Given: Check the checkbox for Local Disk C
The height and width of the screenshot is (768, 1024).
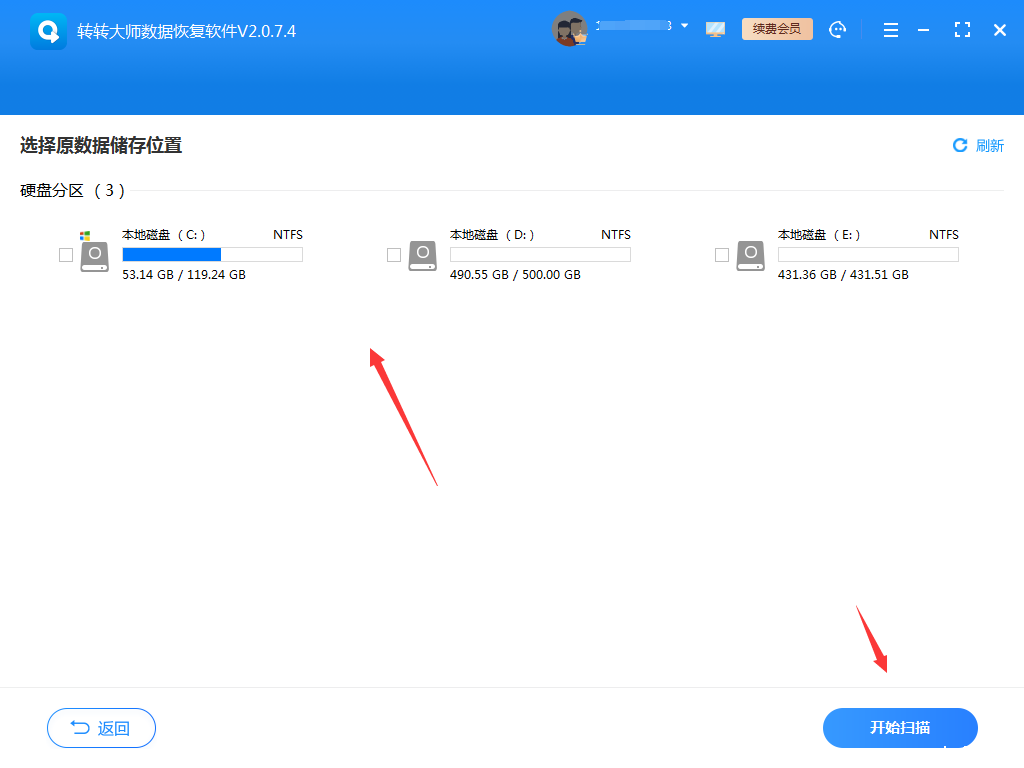Looking at the screenshot, I should tap(66, 255).
